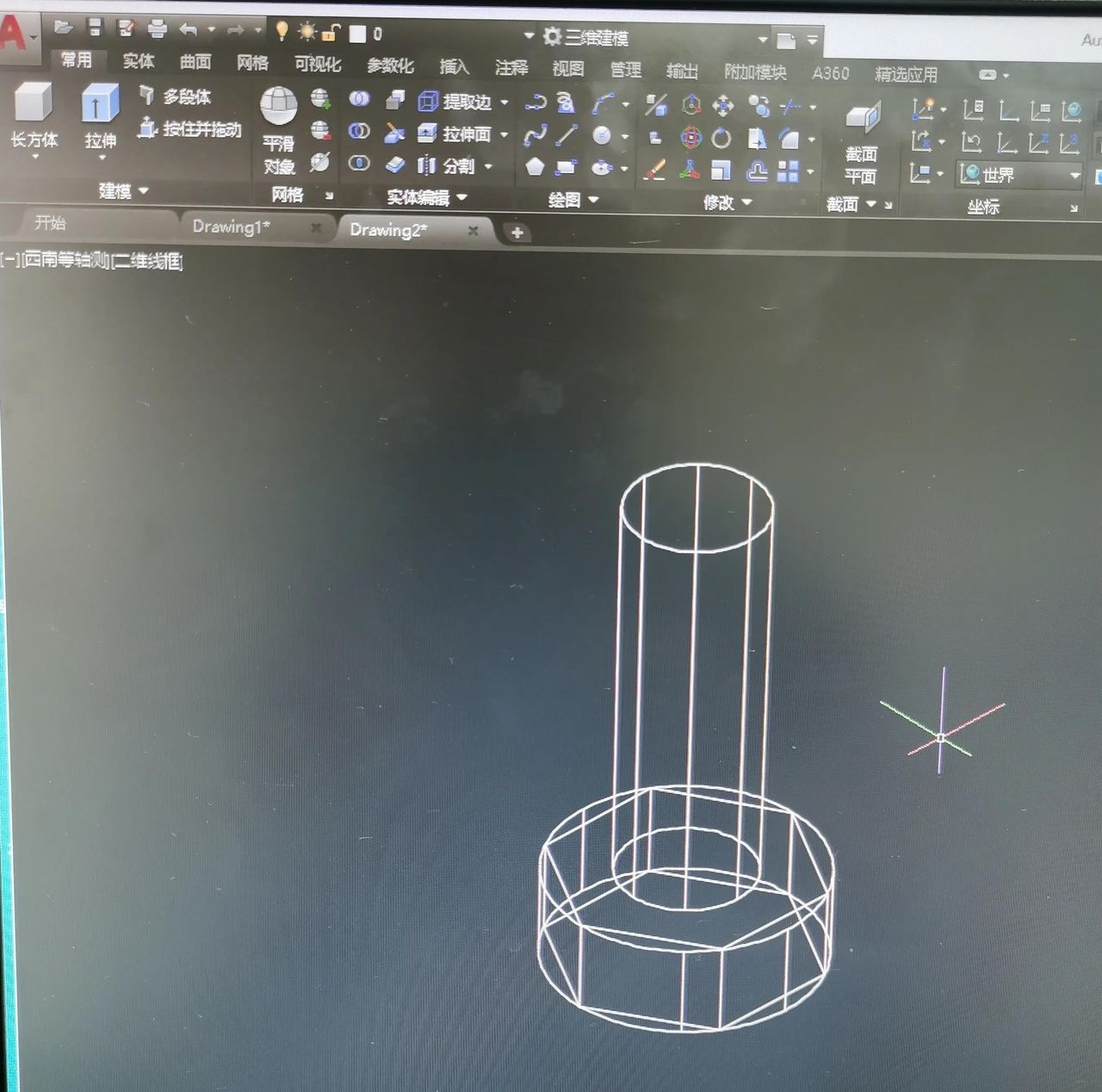Viewport: 1102px width, 1092px height.
Task: Activate the 平滑对象 smooth object tool
Action: click(x=279, y=109)
